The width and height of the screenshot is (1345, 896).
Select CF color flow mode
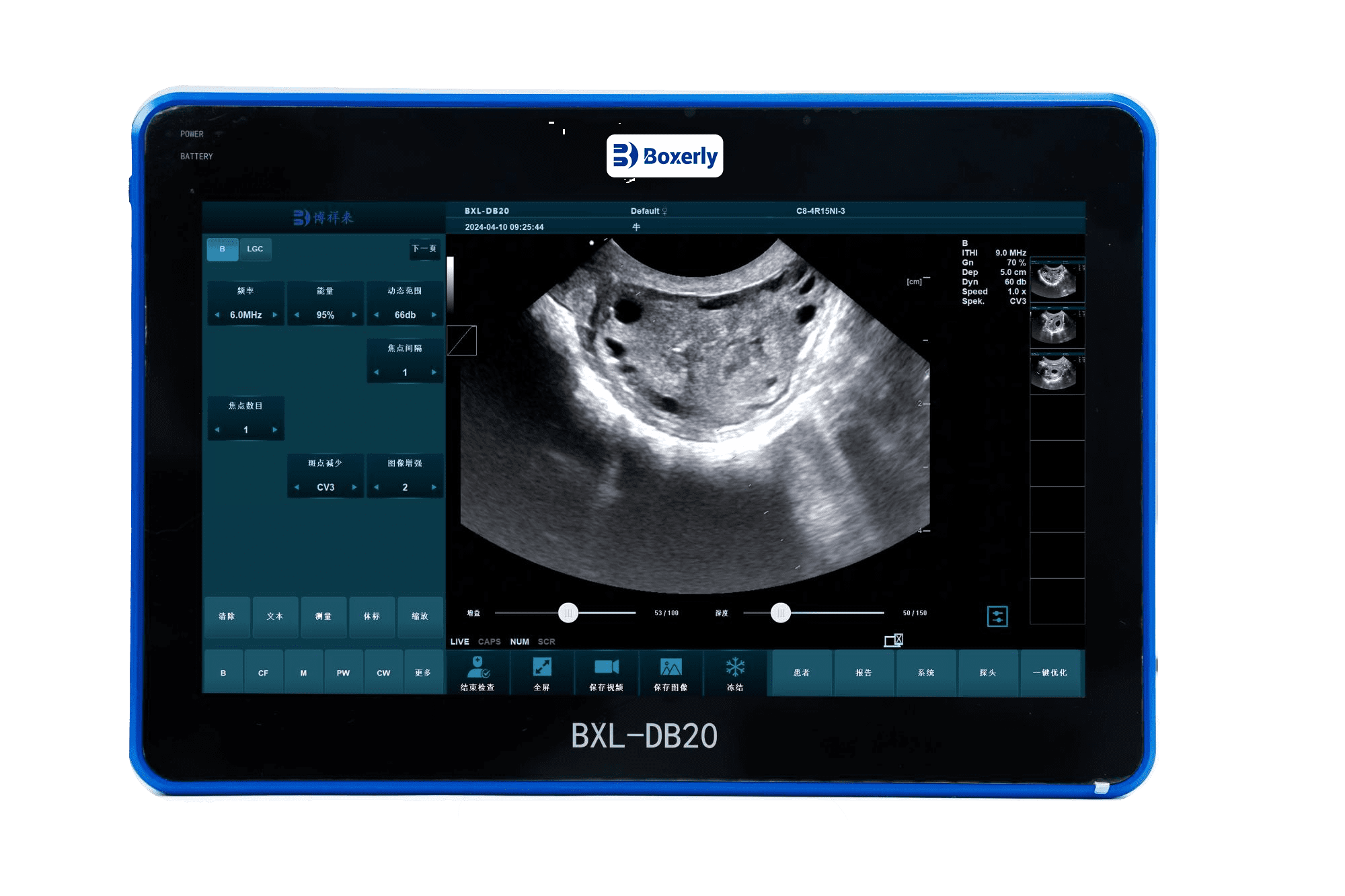263,672
